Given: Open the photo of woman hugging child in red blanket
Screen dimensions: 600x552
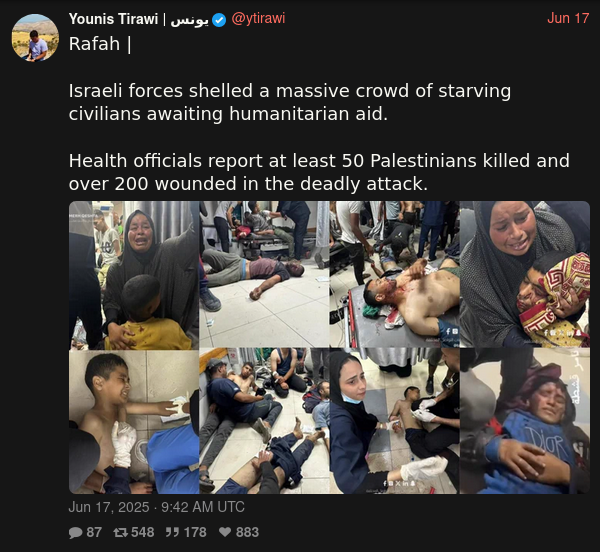Looking at the screenshot, I should pyautogui.click(x=525, y=274).
